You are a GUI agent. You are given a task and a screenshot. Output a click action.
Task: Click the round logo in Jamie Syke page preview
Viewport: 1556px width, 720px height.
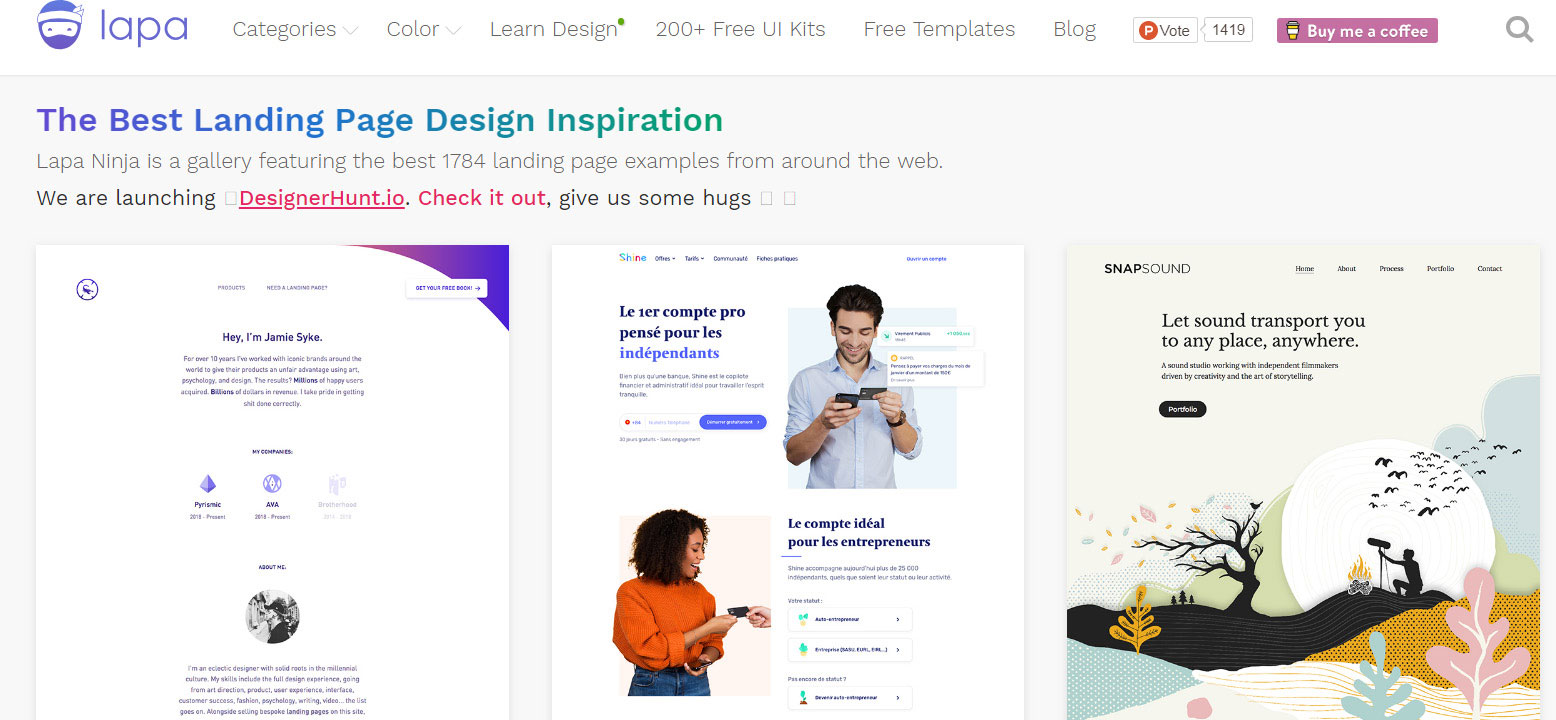click(x=88, y=290)
